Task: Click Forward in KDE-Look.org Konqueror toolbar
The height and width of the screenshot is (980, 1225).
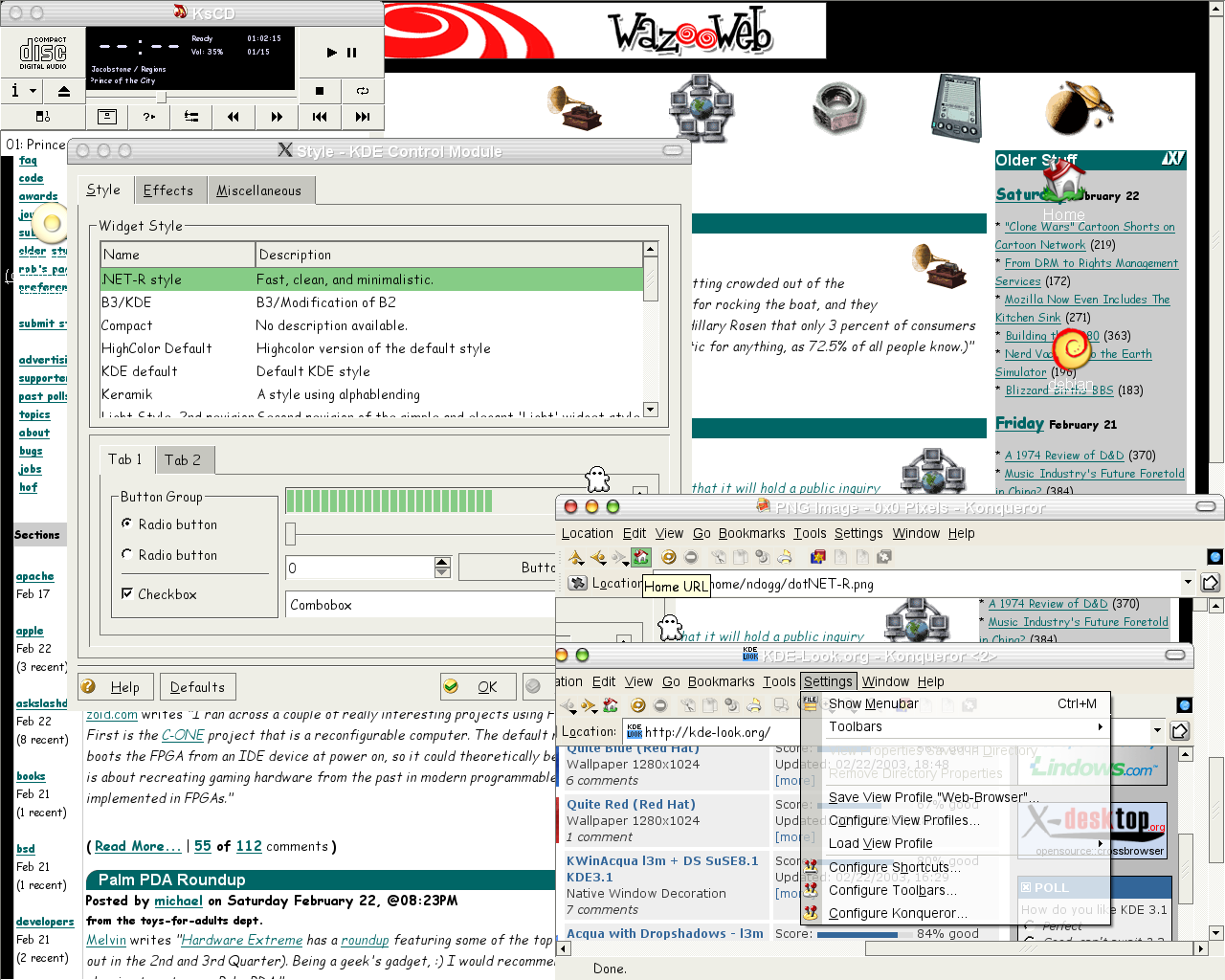Action: (590, 706)
